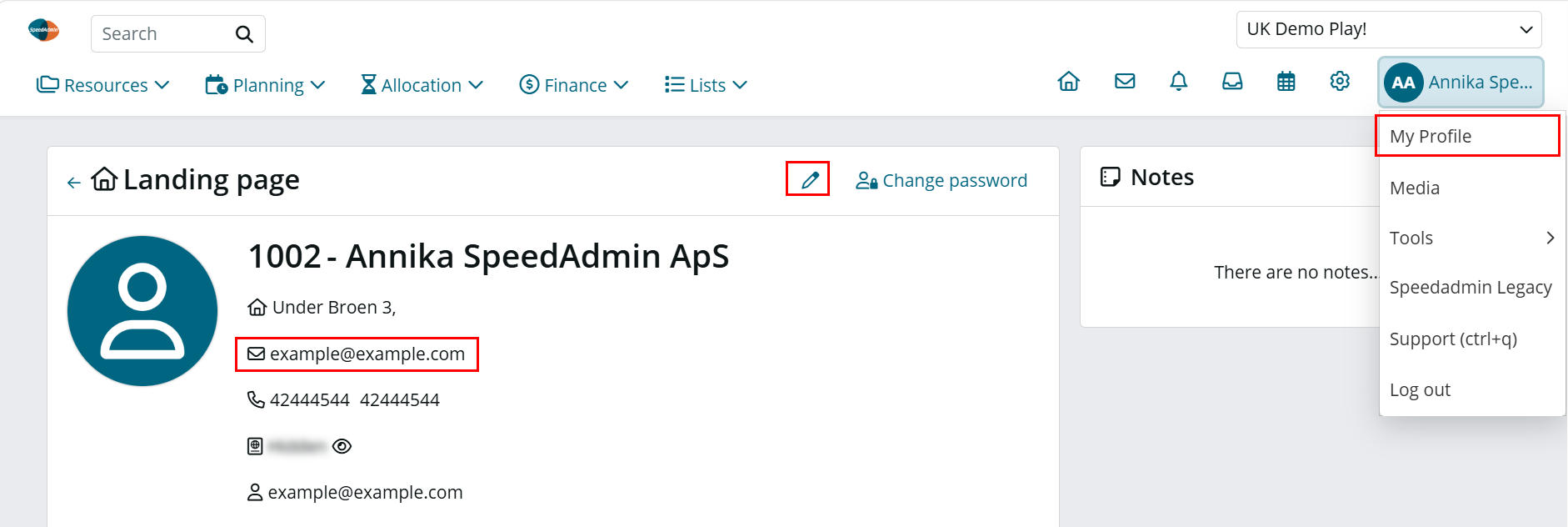The height and width of the screenshot is (527, 1568).
Task: Open the mail envelope icon
Action: 1125,82
